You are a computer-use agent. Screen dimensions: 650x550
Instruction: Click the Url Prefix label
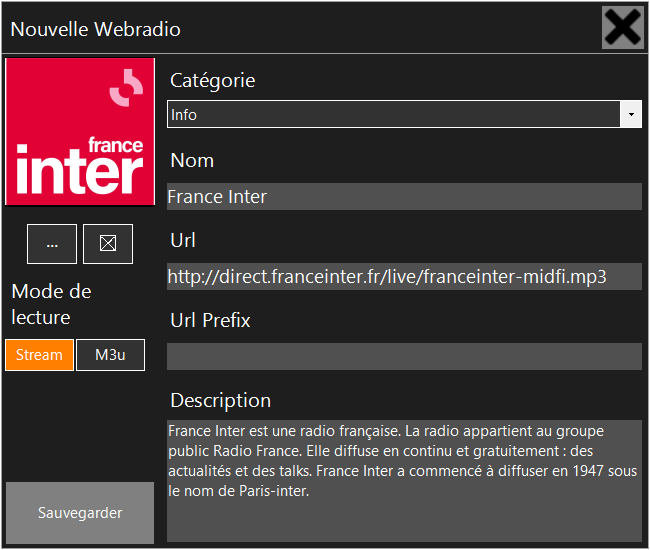coord(211,320)
